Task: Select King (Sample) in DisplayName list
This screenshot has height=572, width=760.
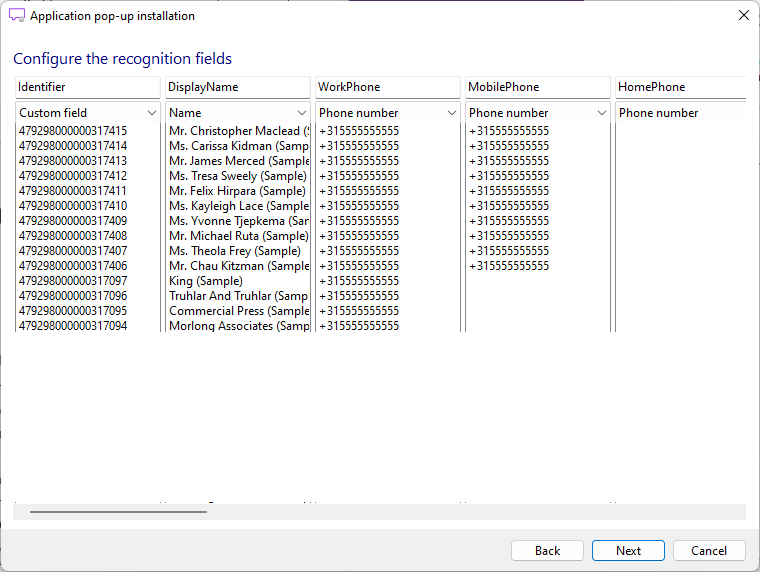Action: (x=206, y=281)
